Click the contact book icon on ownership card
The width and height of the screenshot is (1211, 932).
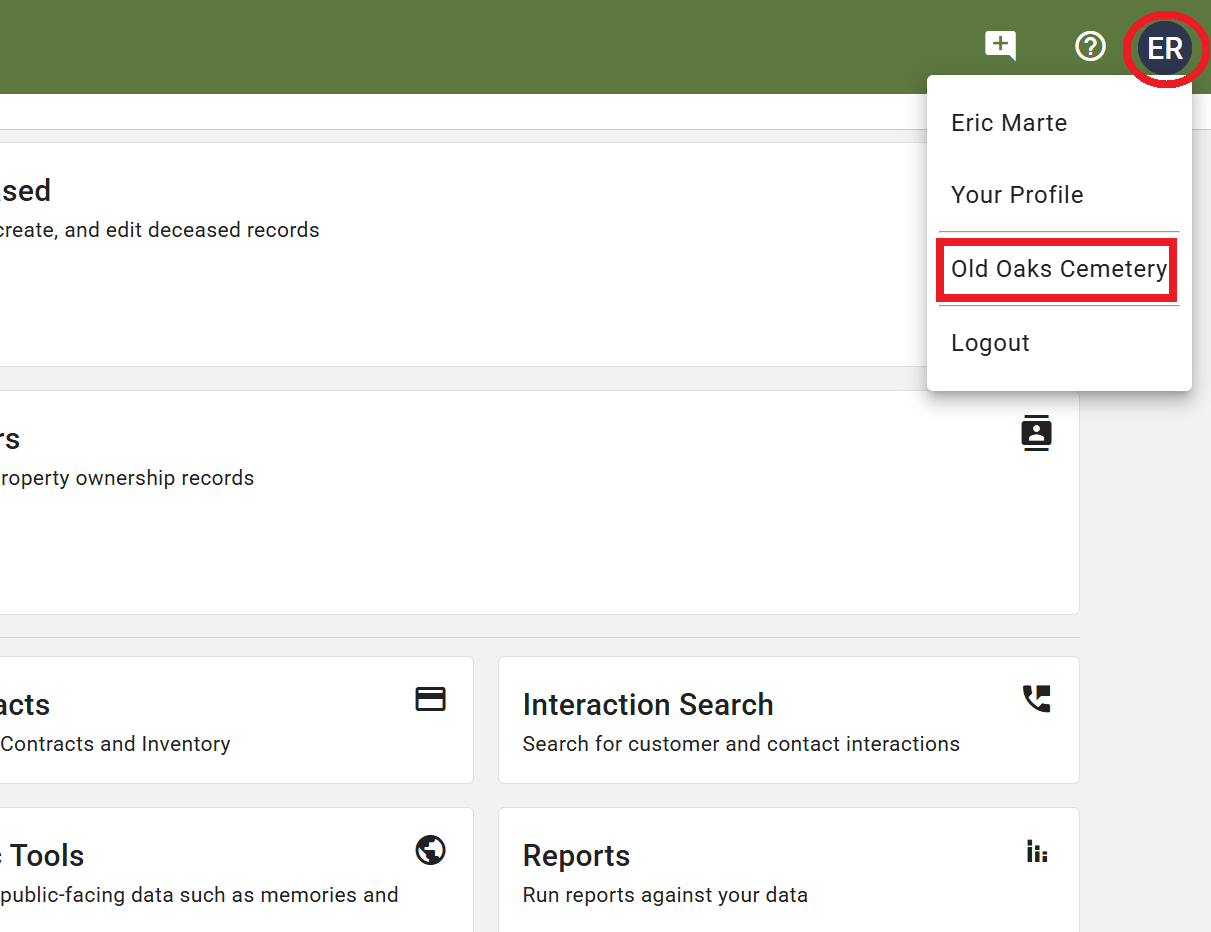coord(1036,433)
